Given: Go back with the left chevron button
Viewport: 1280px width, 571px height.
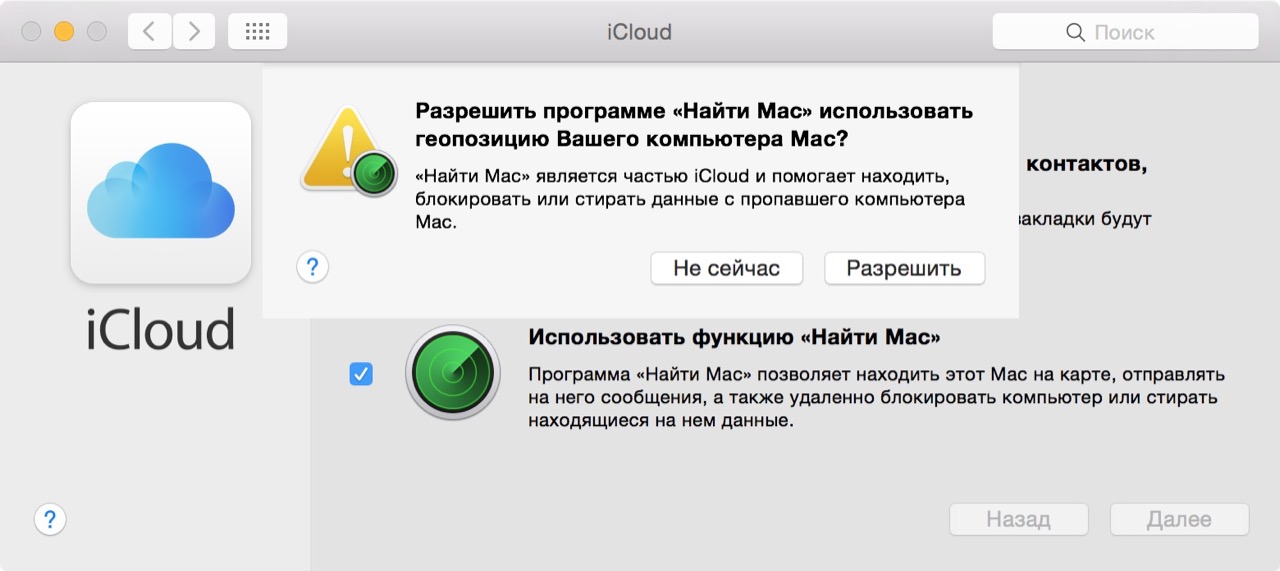Looking at the screenshot, I should (149, 32).
